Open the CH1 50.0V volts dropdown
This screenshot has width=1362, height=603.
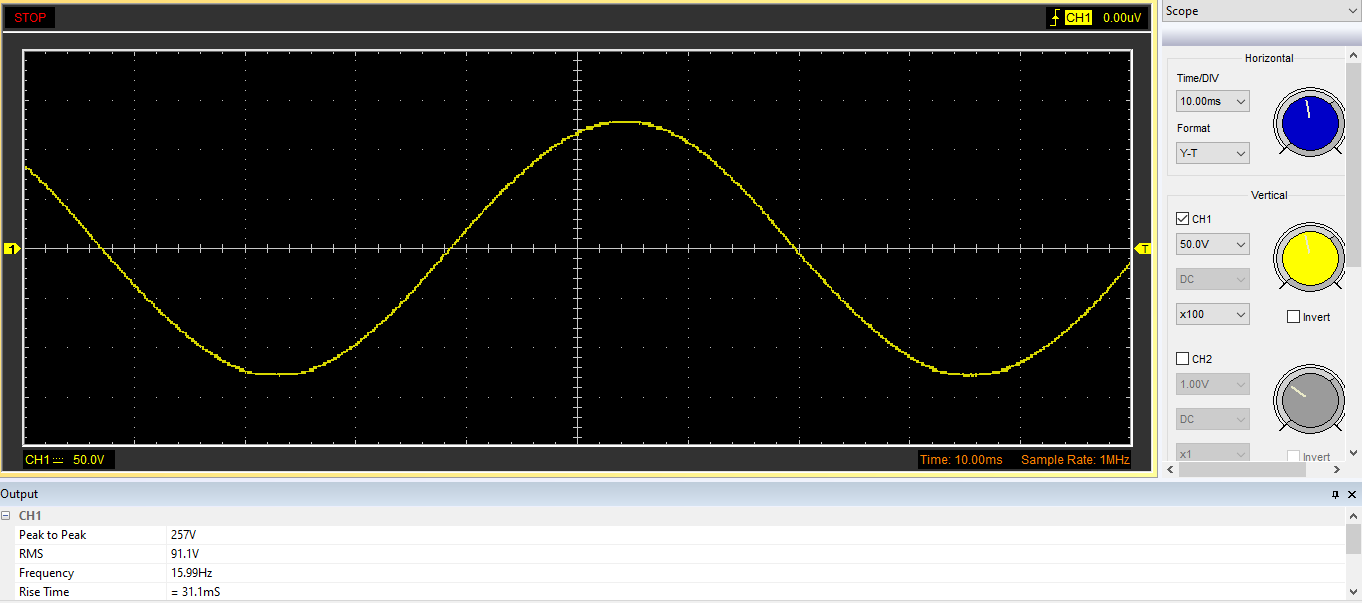pos(1213,244)
